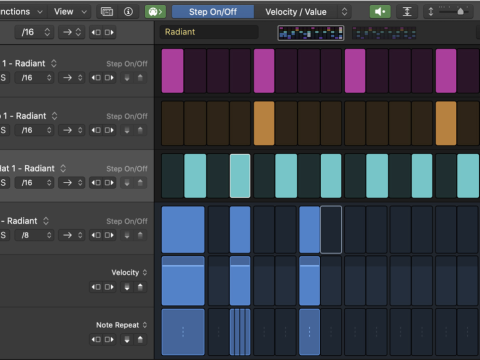
Task: Open the top pattern /16 step rate dropdown
Action: (x=34, y=32)
